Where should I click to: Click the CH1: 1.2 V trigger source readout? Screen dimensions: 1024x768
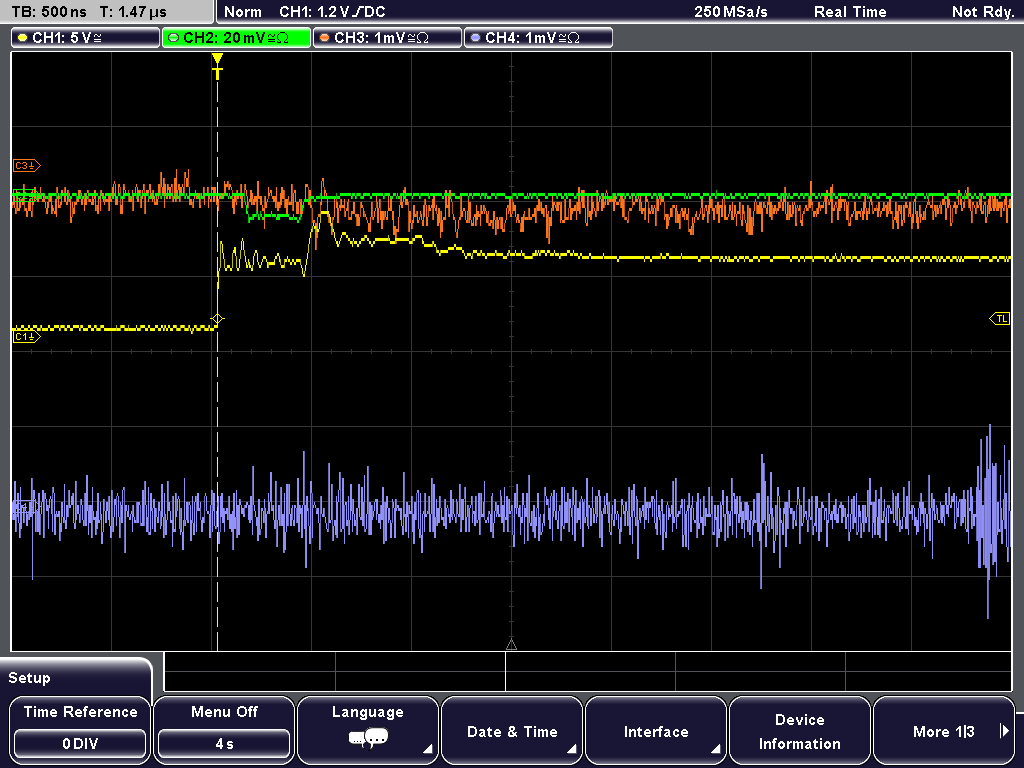332,12
